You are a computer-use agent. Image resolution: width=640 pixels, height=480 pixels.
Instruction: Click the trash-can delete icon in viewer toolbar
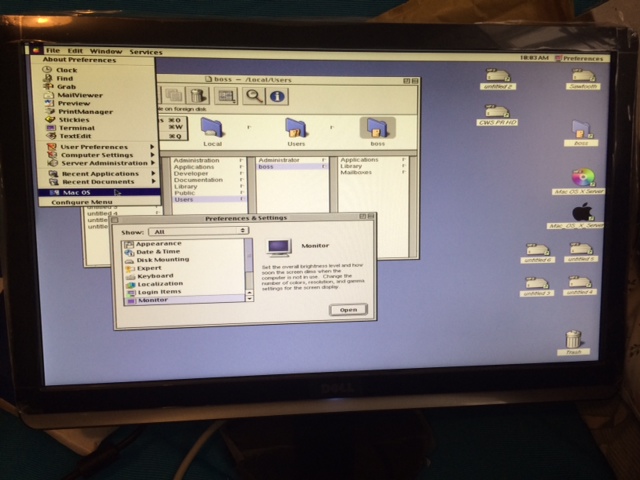[197, 96]
